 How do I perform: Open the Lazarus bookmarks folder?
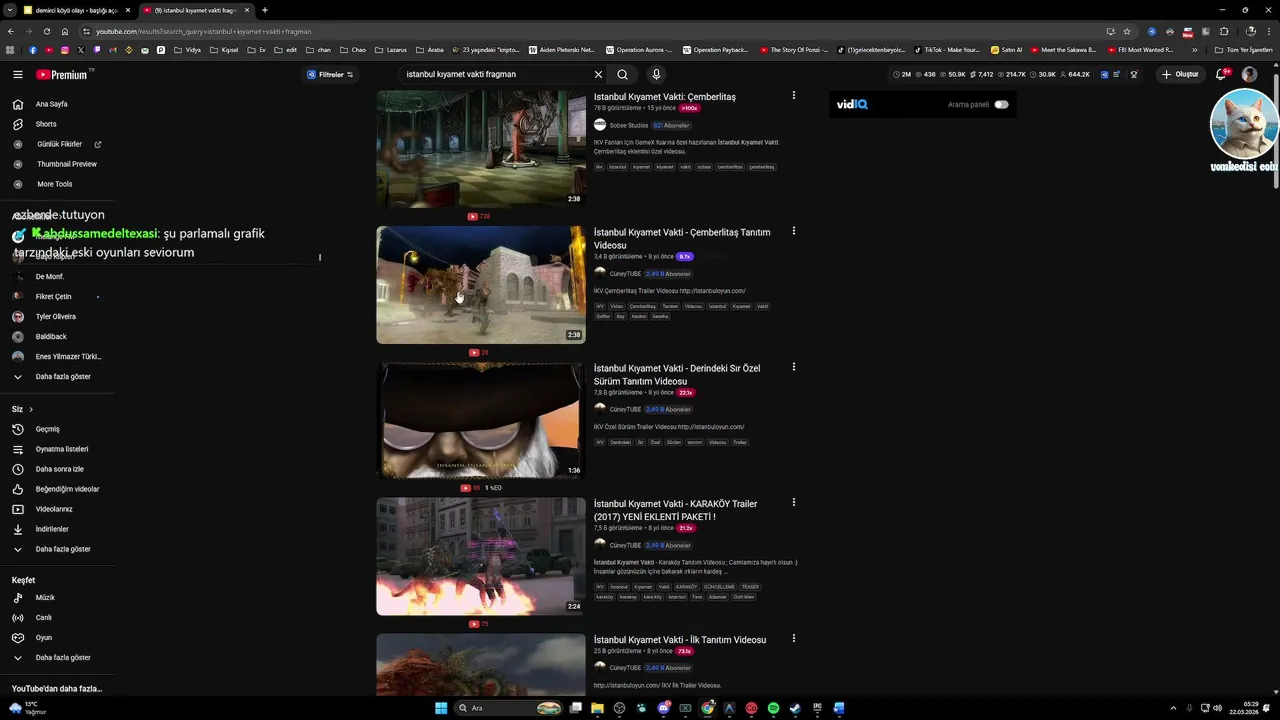point(390,49)
